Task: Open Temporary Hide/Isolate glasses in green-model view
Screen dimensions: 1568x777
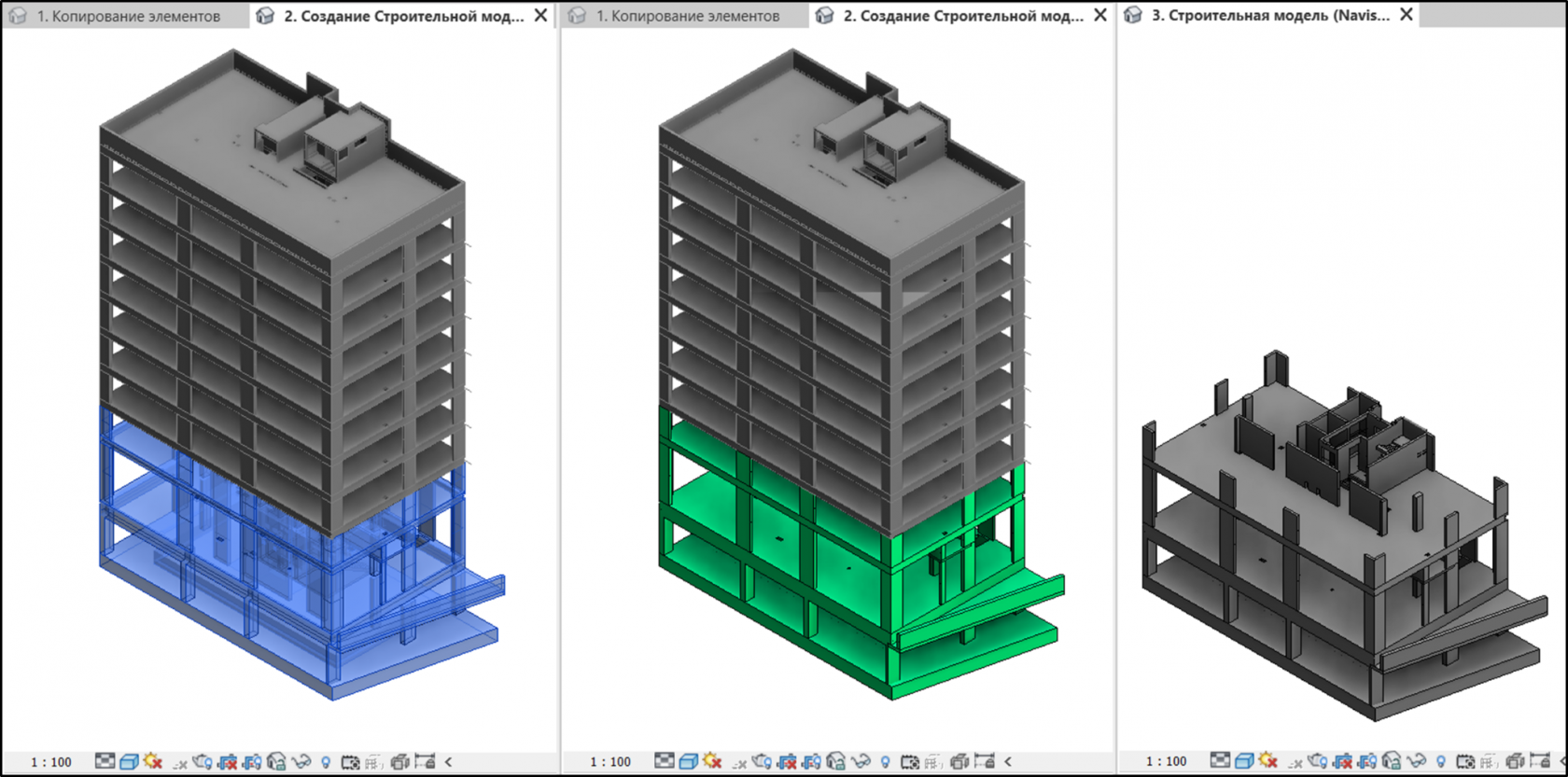Action: pos(861,761)
